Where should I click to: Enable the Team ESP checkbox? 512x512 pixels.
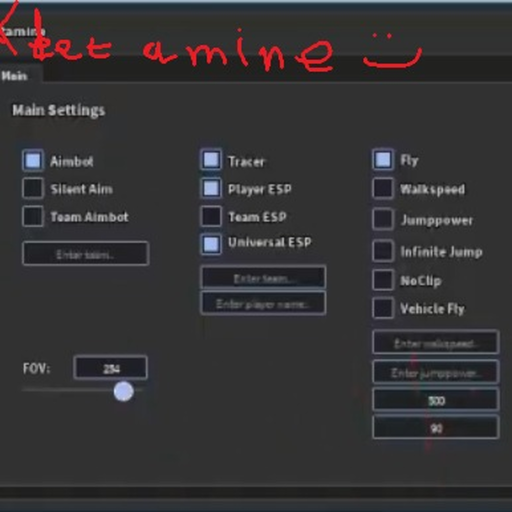[211, 216]
